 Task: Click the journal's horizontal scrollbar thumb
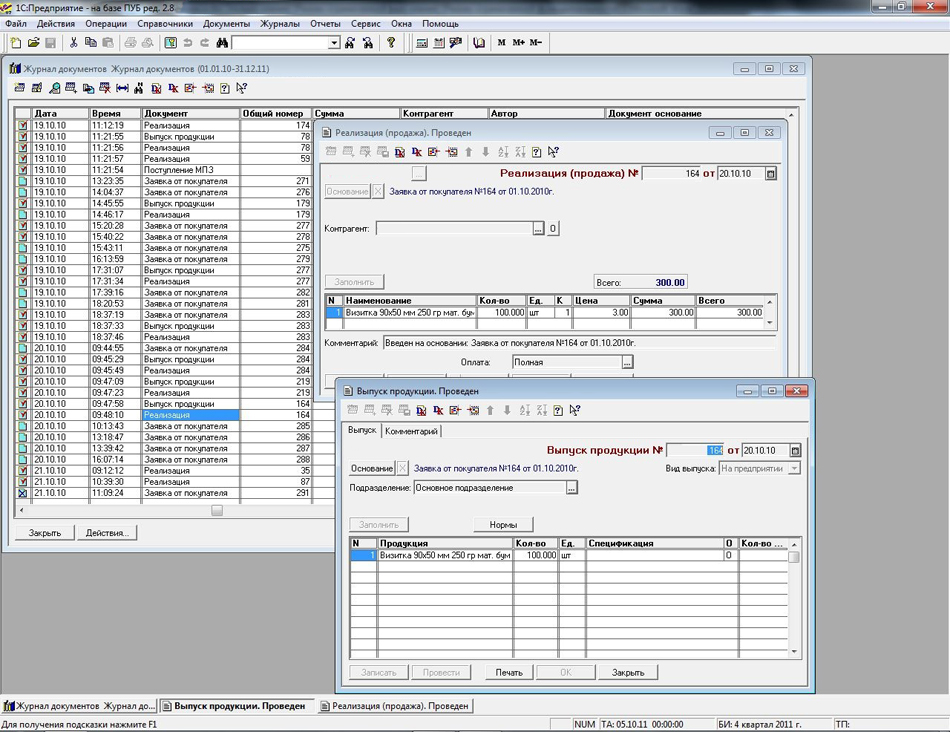pyautogui.click(x=217, y=510)
